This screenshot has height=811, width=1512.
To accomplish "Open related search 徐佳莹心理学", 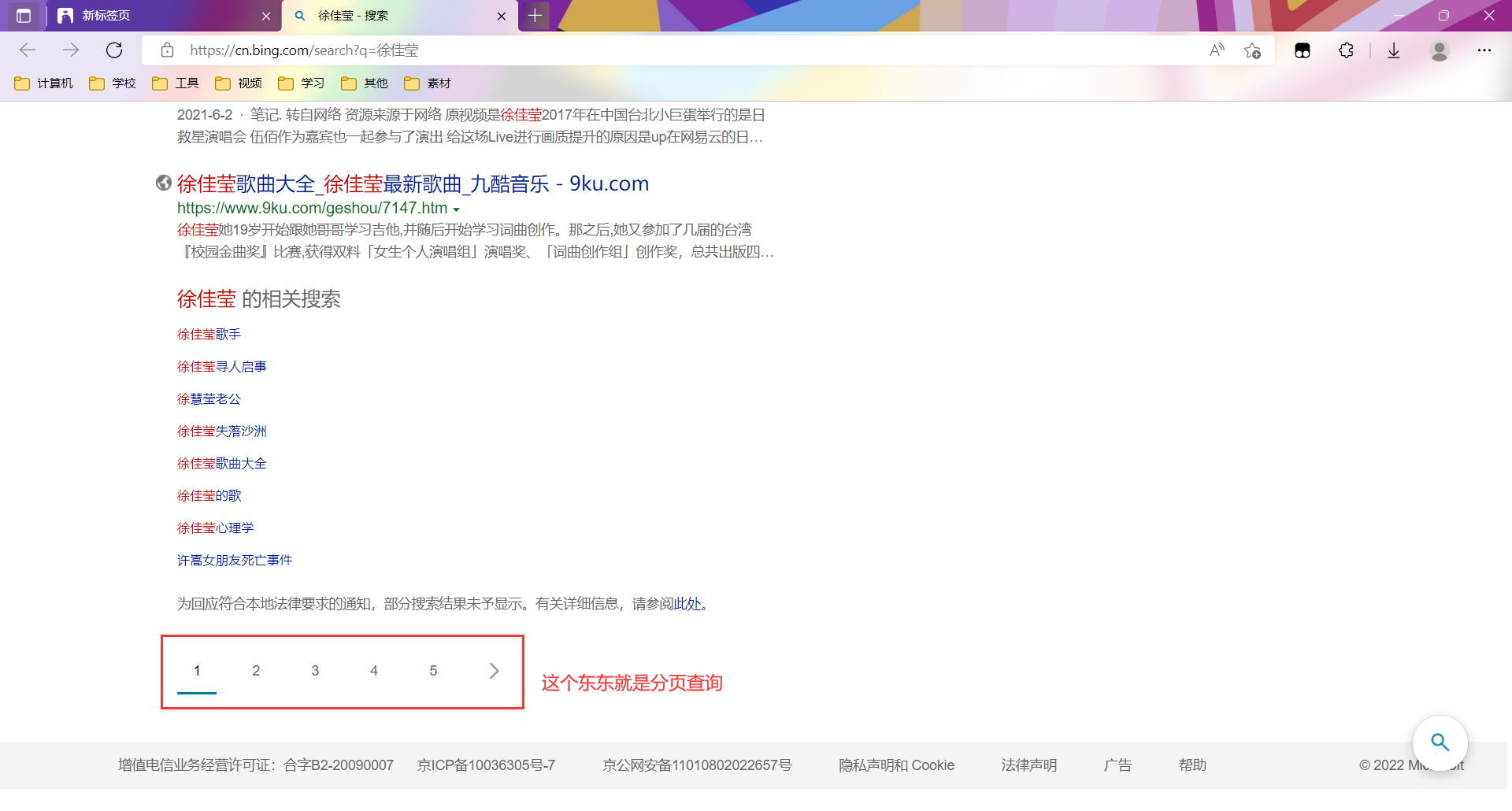I will tap(215, 528).
